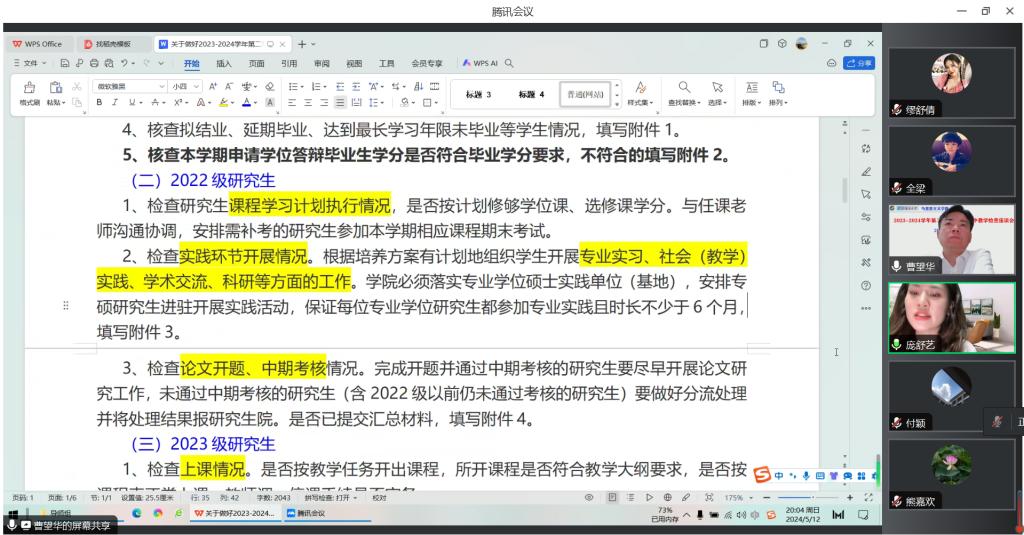
Task: Toggle Italic formatting
Action: (x=115, y=103)
